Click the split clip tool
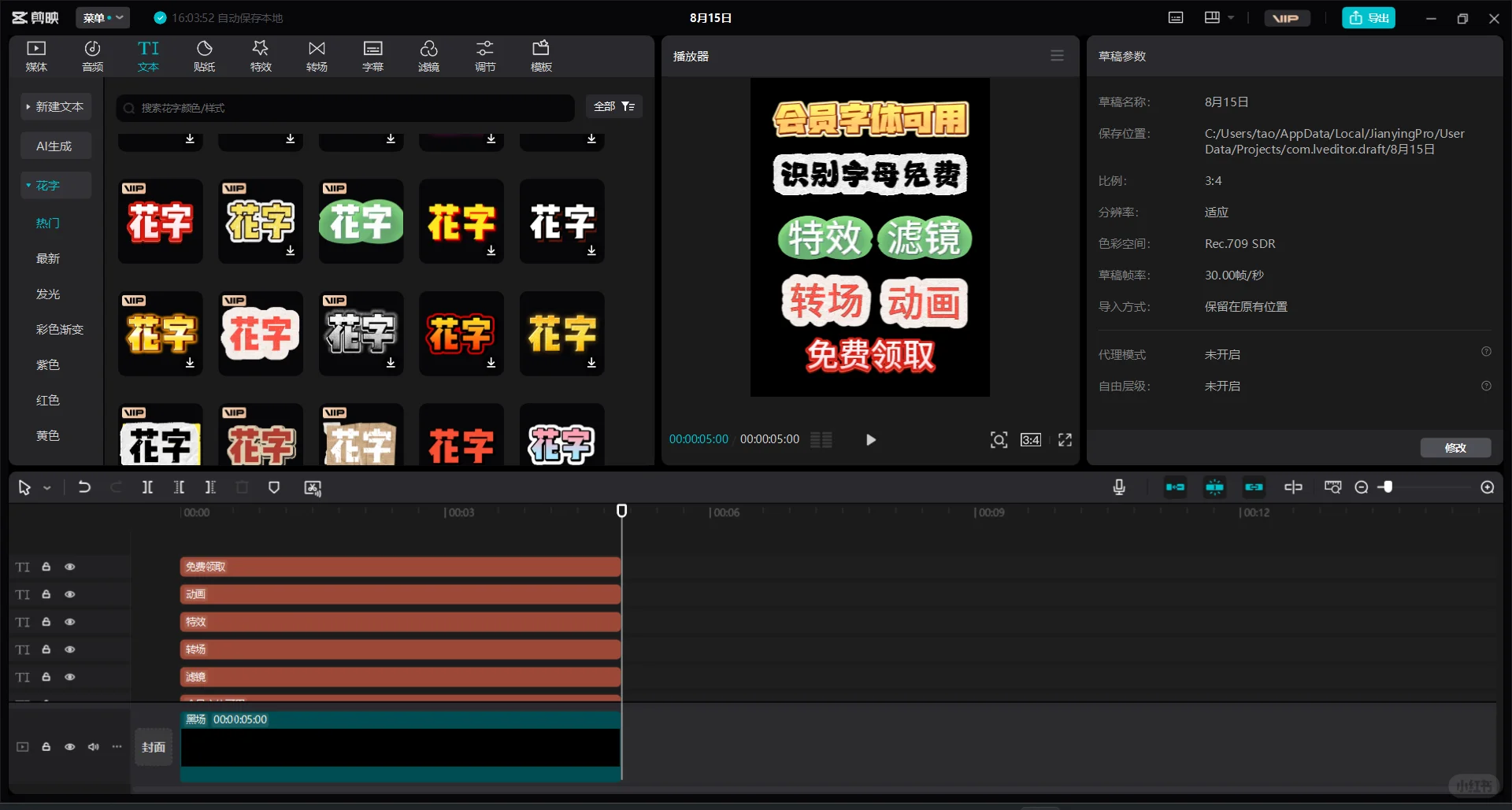The height and width of the screenshot is (810, 1512). (147, 487)
